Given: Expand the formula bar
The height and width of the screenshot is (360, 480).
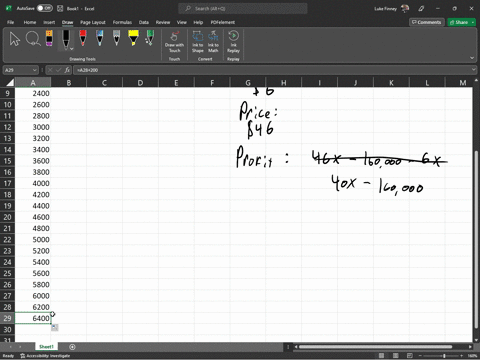Looking at the screenshot, I should 474,70.
